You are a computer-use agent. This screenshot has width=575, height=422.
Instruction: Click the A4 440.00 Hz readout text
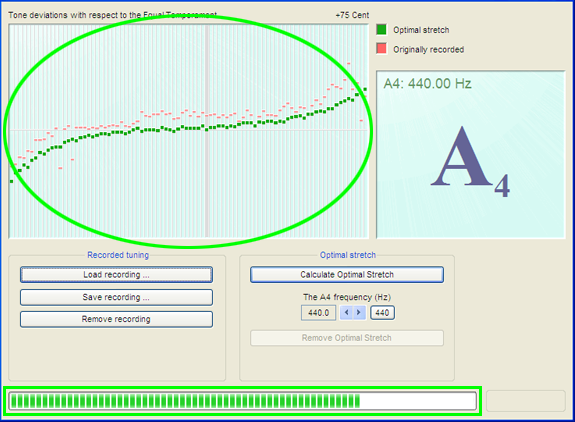coord(427,84)
